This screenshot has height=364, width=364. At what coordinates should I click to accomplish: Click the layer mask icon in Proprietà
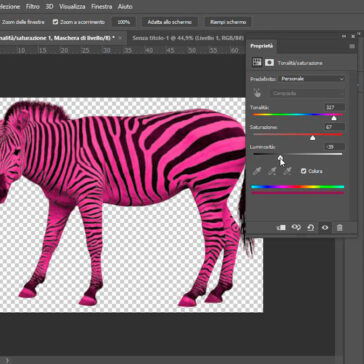(269, 62)
